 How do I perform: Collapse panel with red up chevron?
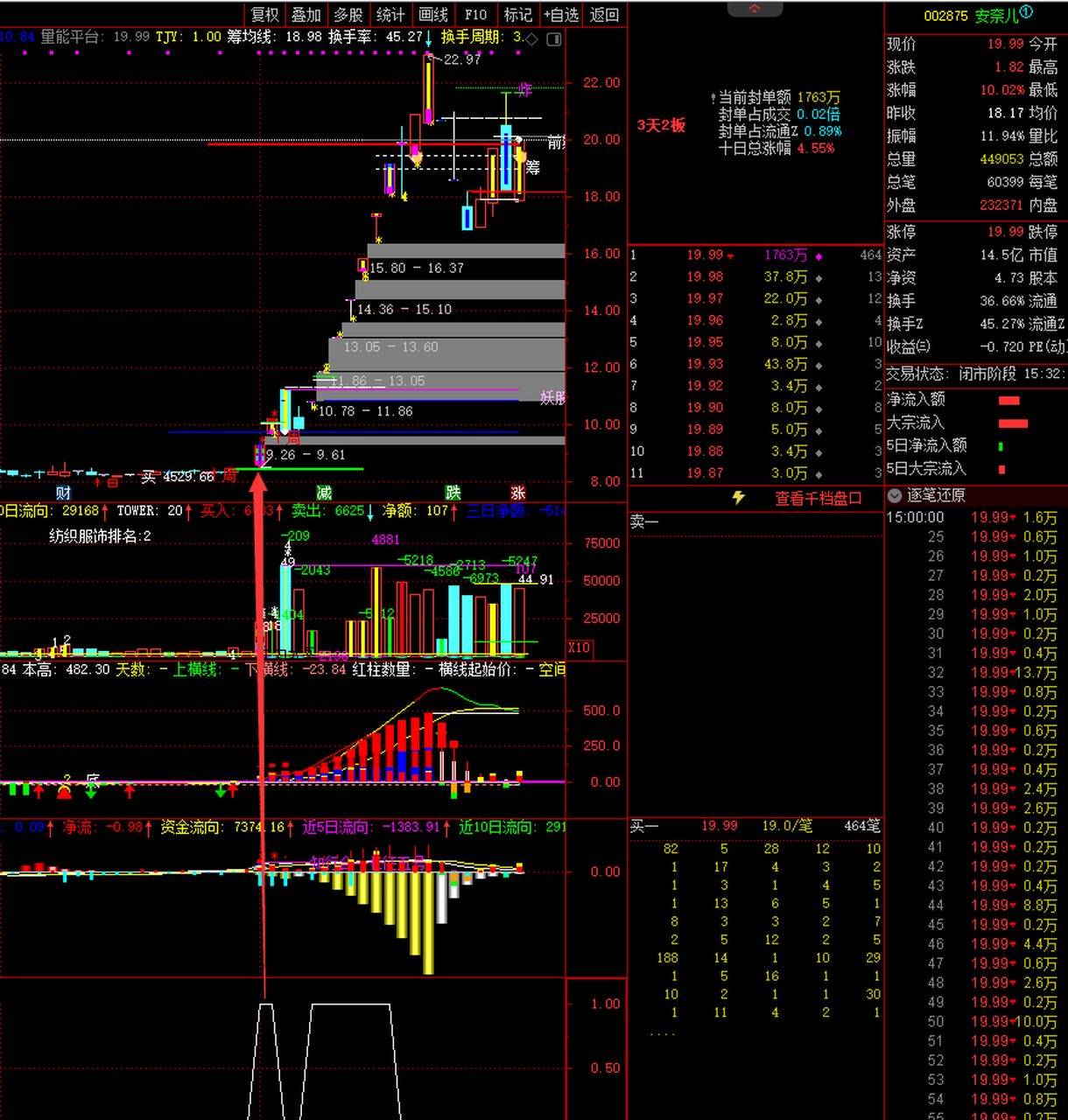755,9
